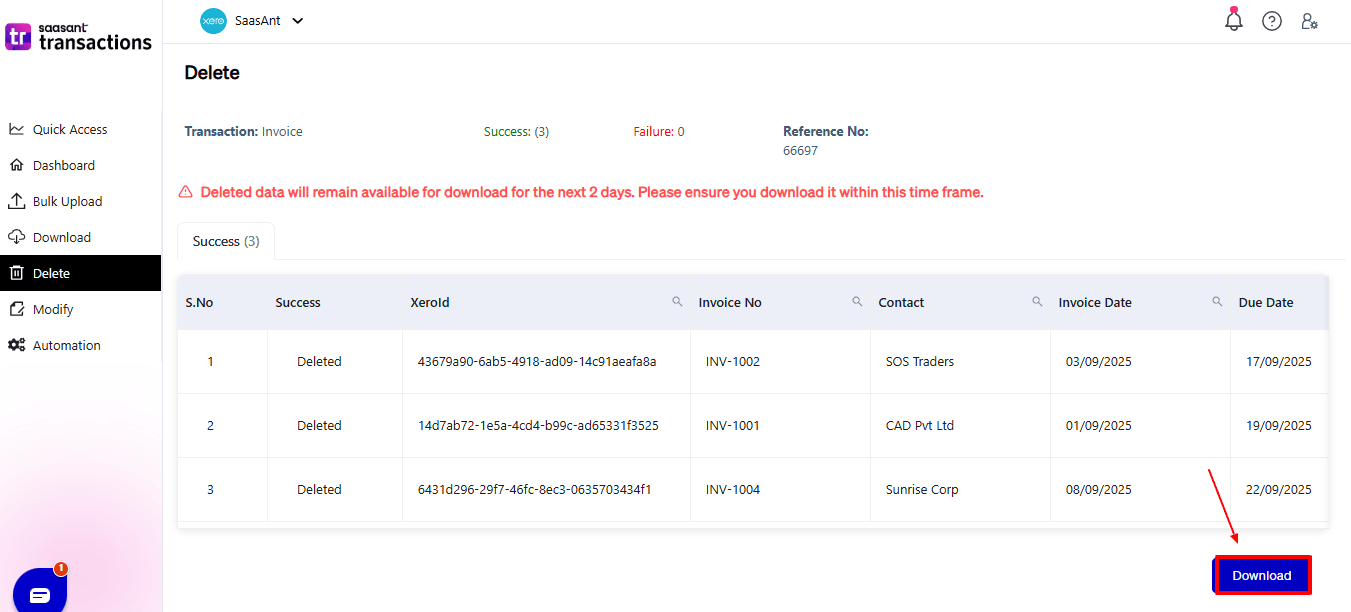Image resolution: width=1351 pixels, height=612 pixels.
Task: Click the SaasAnt transactions logo
Action: coord(79,35)
